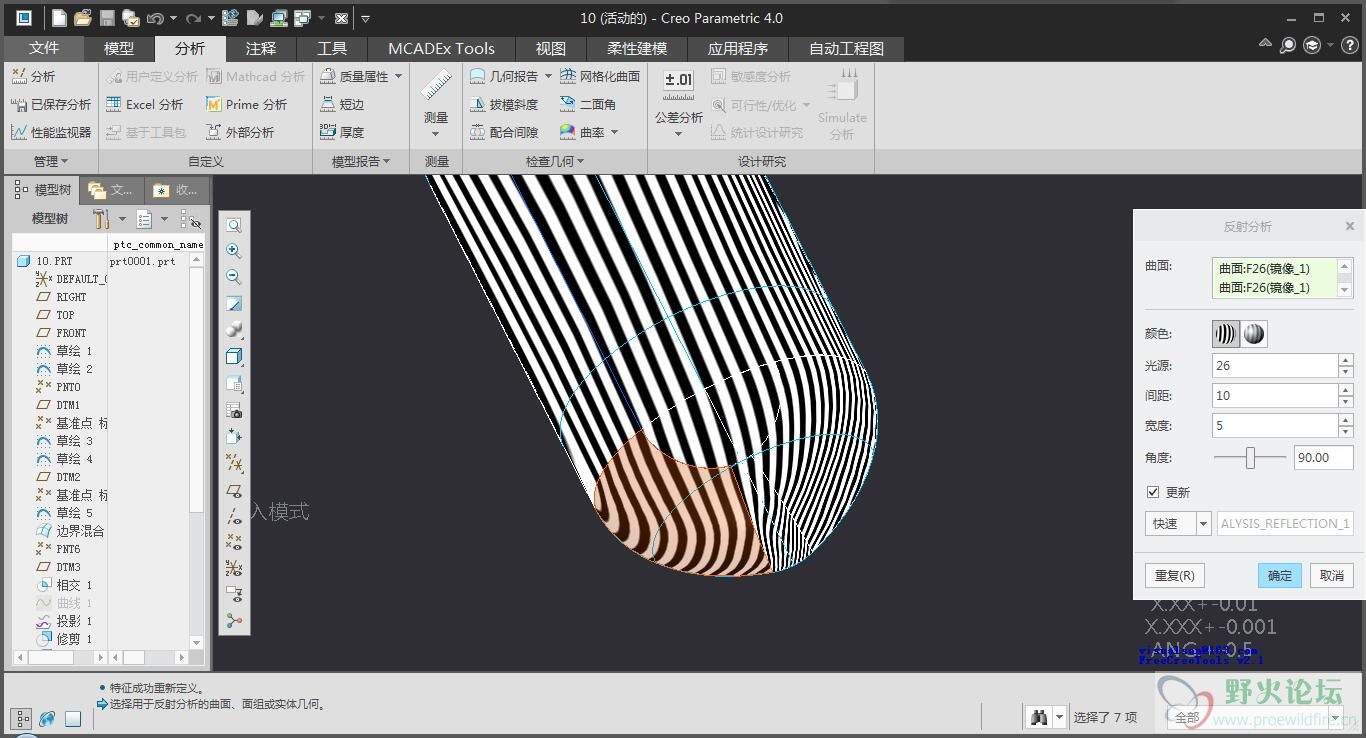Select the striped reflection color mode
The height and width of the screenshot is (738, 1366).
coord(1225,334)
